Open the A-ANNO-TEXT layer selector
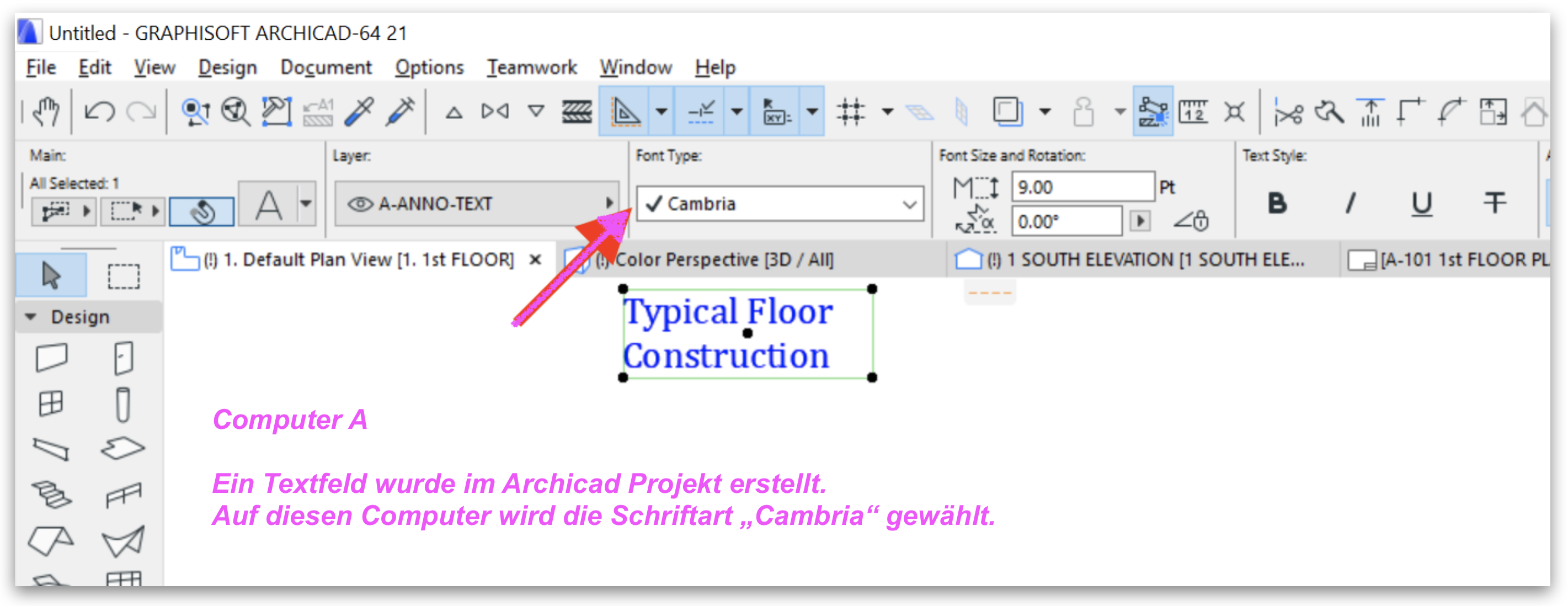This screenshot has width=1568, height=606. coord(477,204)
